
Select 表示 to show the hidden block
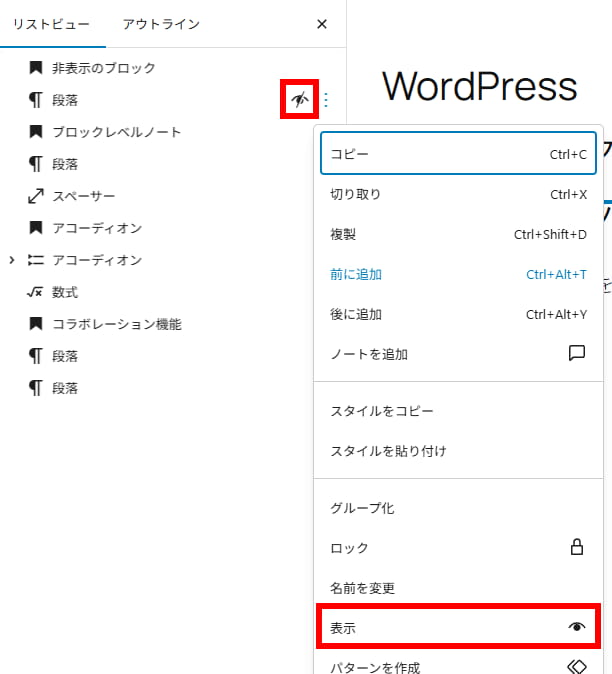point(458,627)
